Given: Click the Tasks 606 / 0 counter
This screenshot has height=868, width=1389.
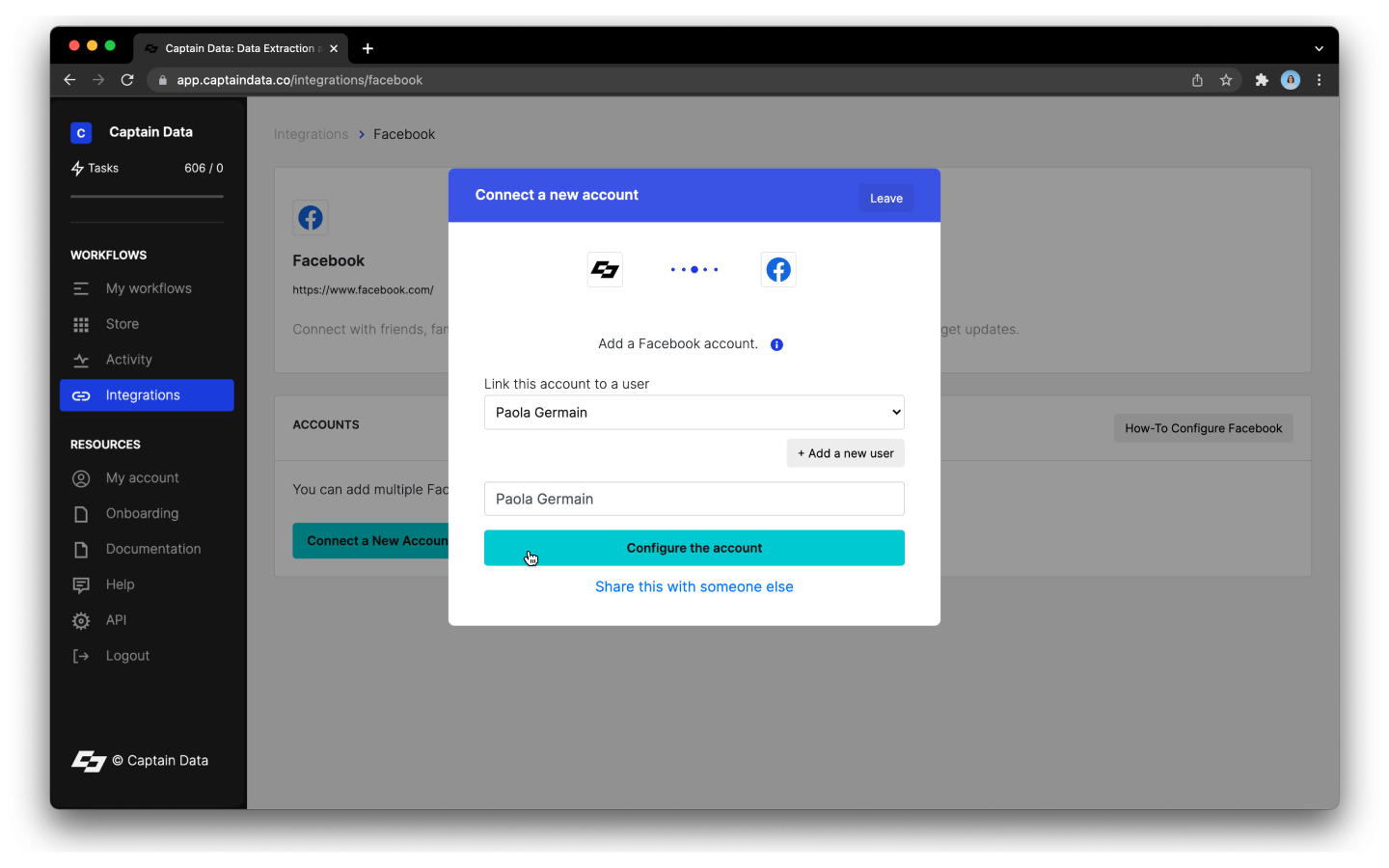Looking at the screenshot, I should click(x=204, y=168).
